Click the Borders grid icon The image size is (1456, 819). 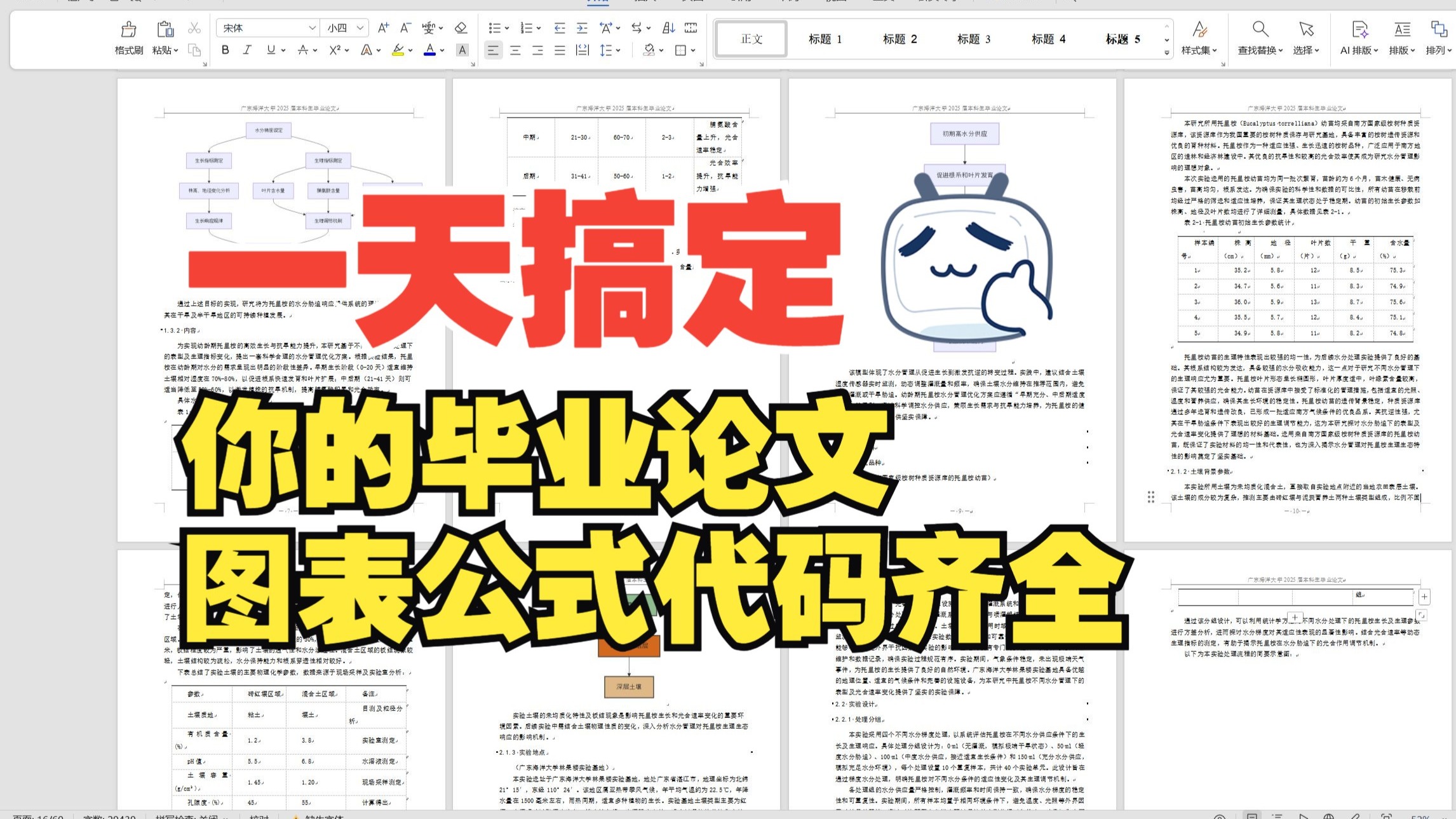[680, 50]
